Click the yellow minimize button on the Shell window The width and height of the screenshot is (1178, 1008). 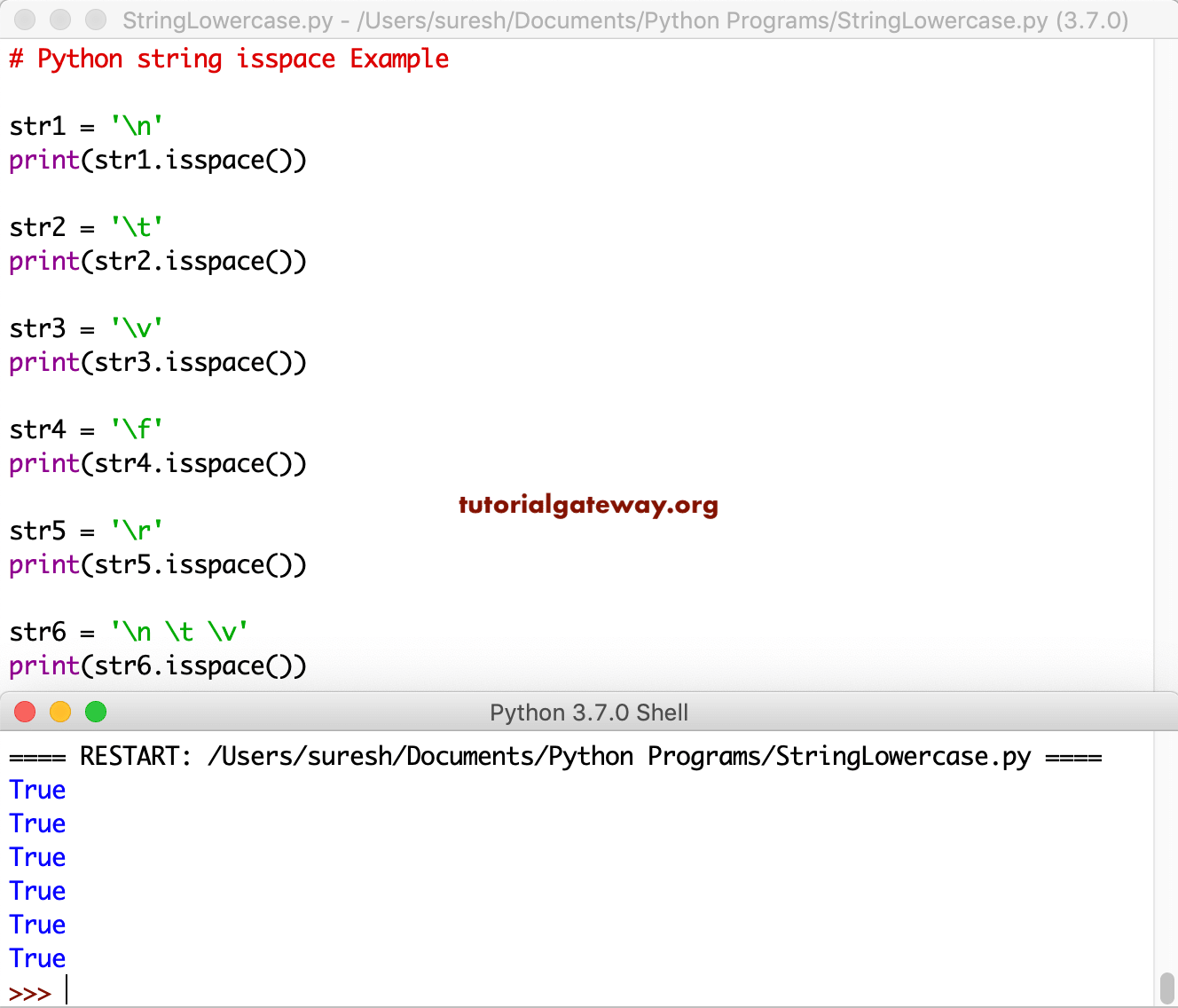59,712
